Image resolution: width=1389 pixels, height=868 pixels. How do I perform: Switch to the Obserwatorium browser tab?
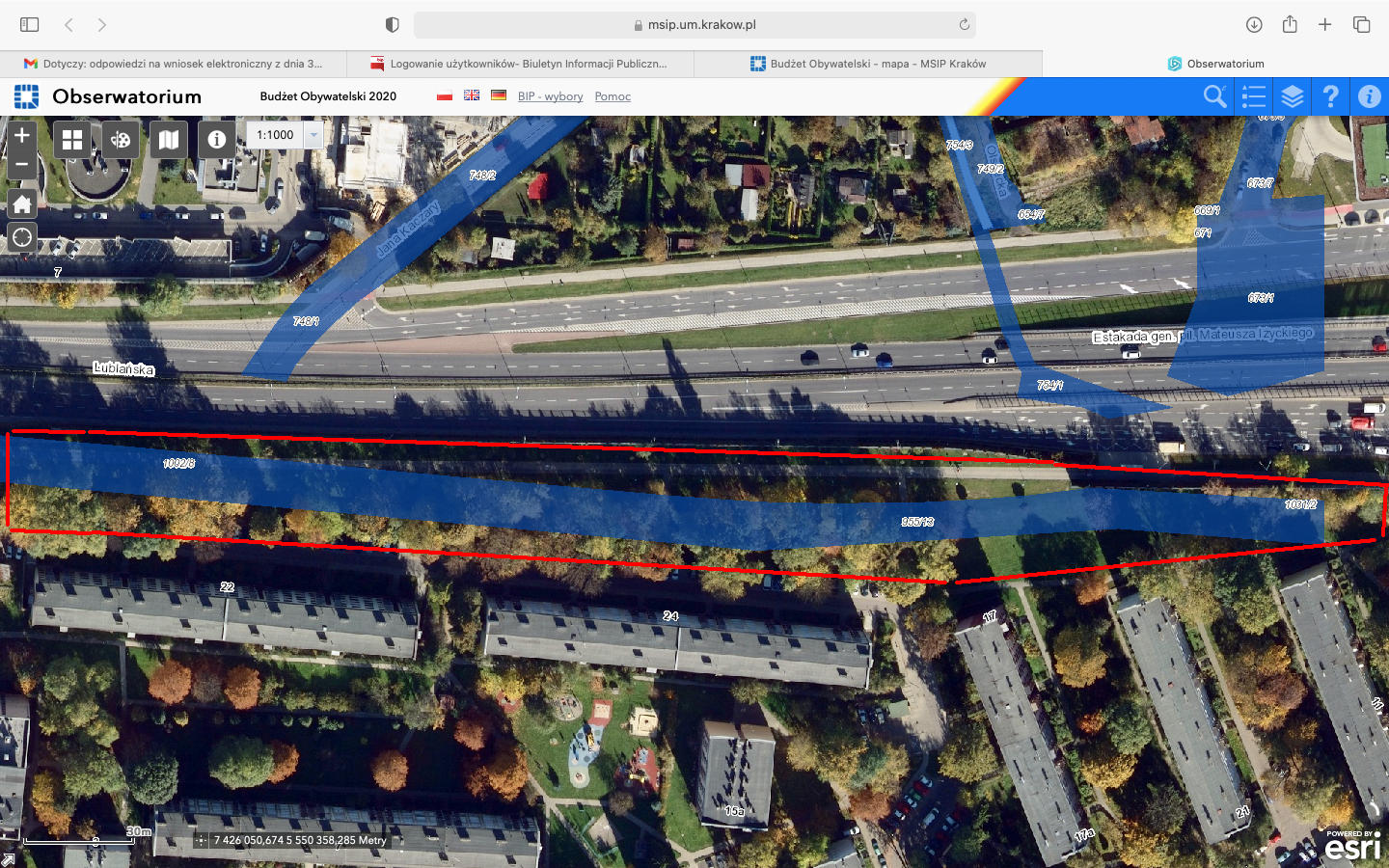(x=1215, y=64)
